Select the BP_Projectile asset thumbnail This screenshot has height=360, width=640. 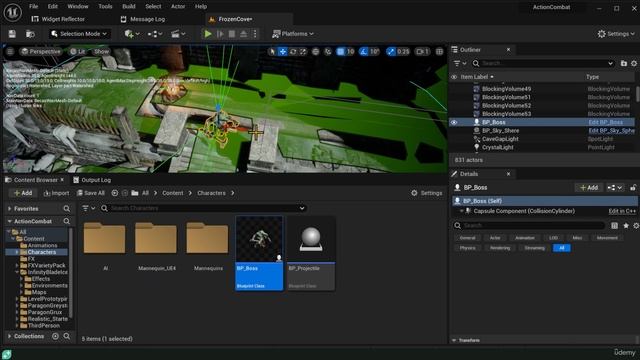(x=311, y=253)
